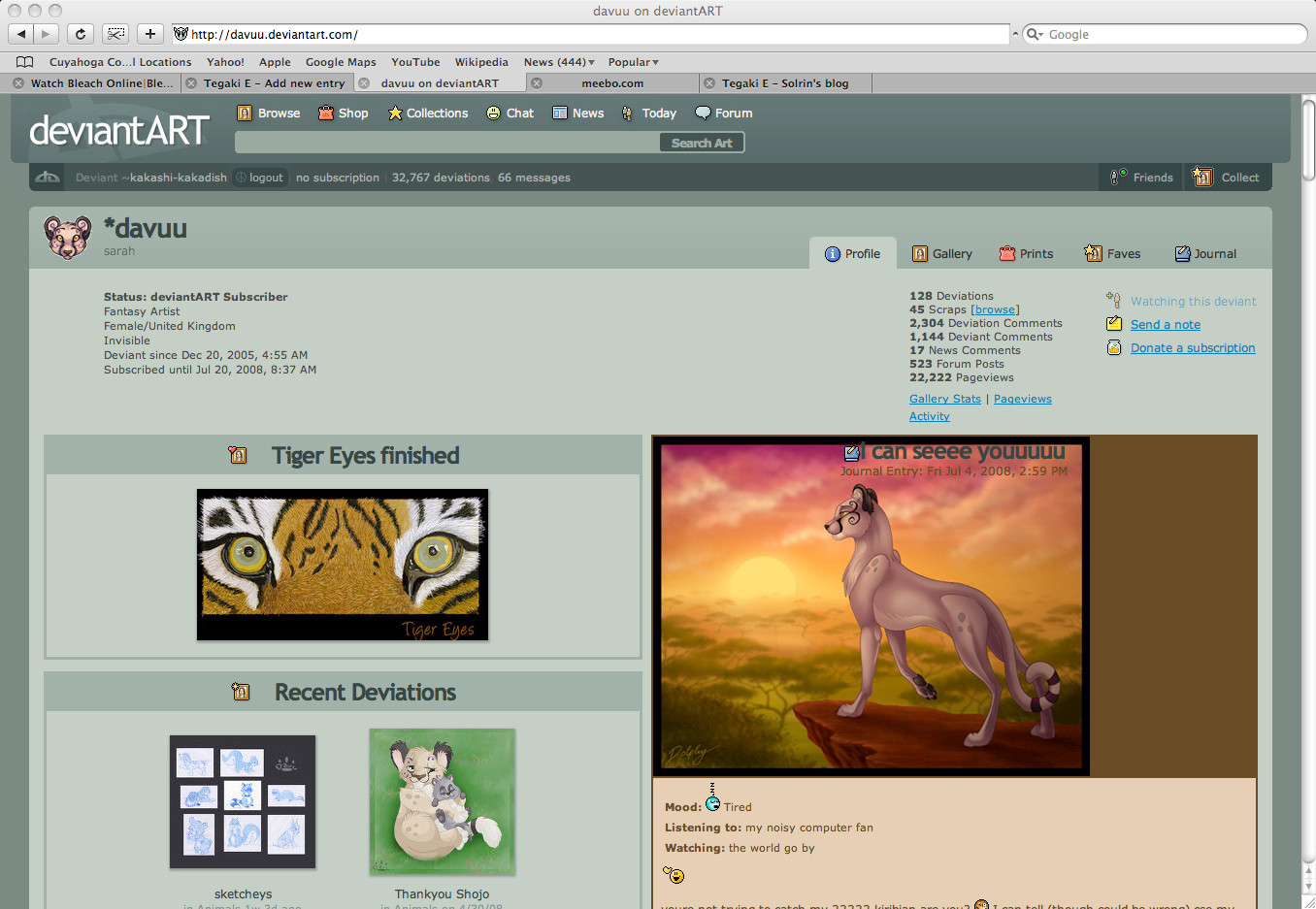Click the Collections star icon
This screenshot has width=1316, height=909.
(x=395, y=114)
